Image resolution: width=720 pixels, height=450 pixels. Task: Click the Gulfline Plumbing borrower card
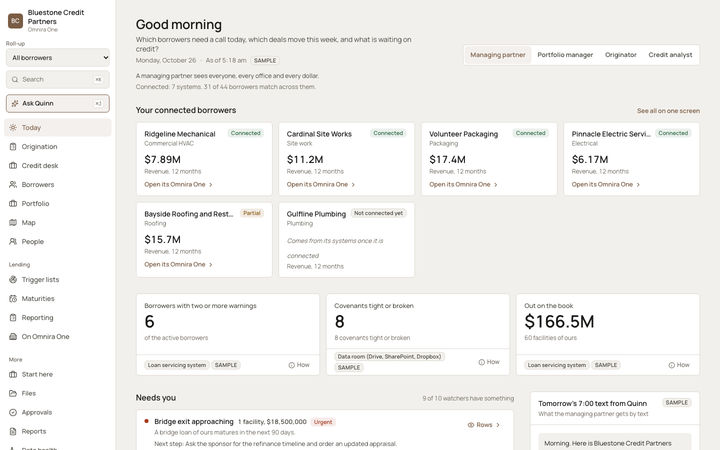point(347,240)
